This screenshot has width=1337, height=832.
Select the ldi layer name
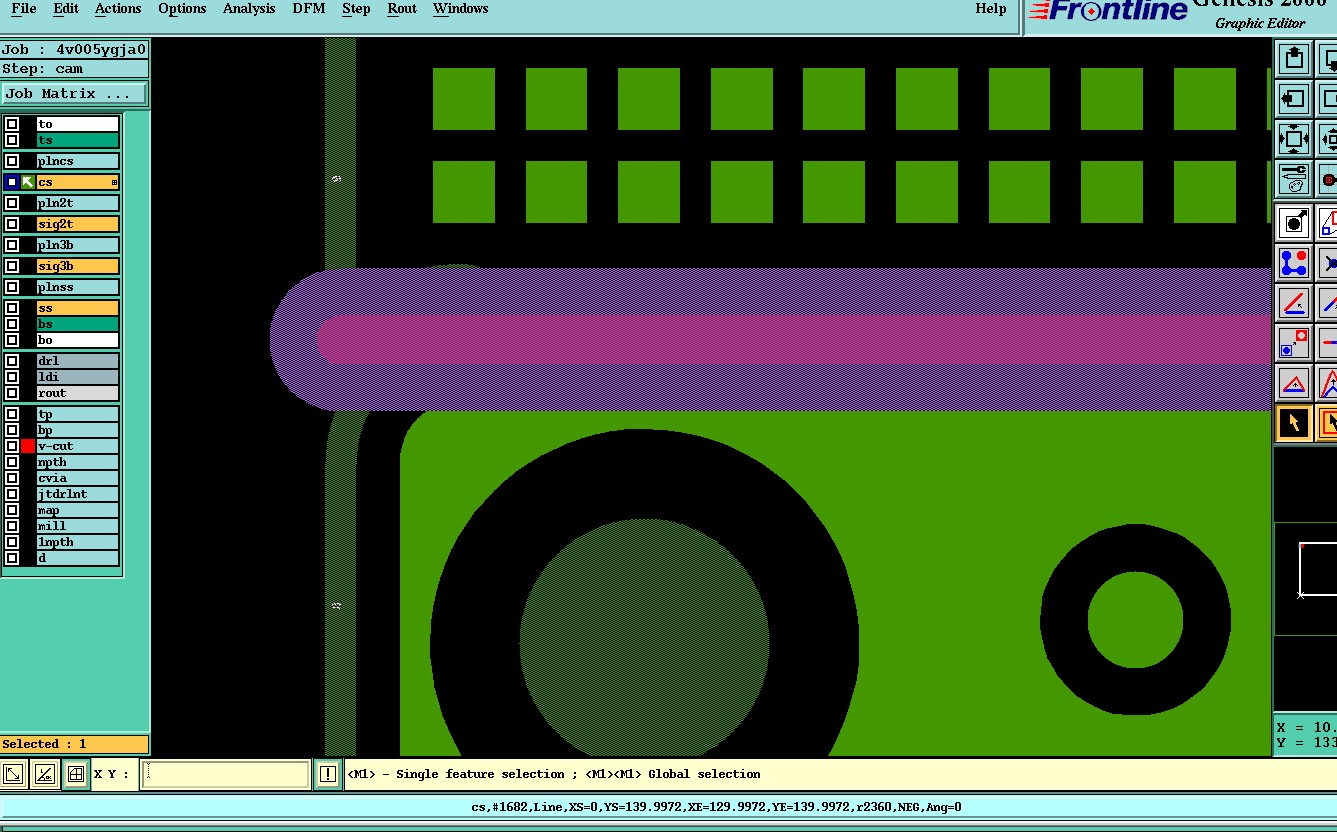tap(78, 377)
